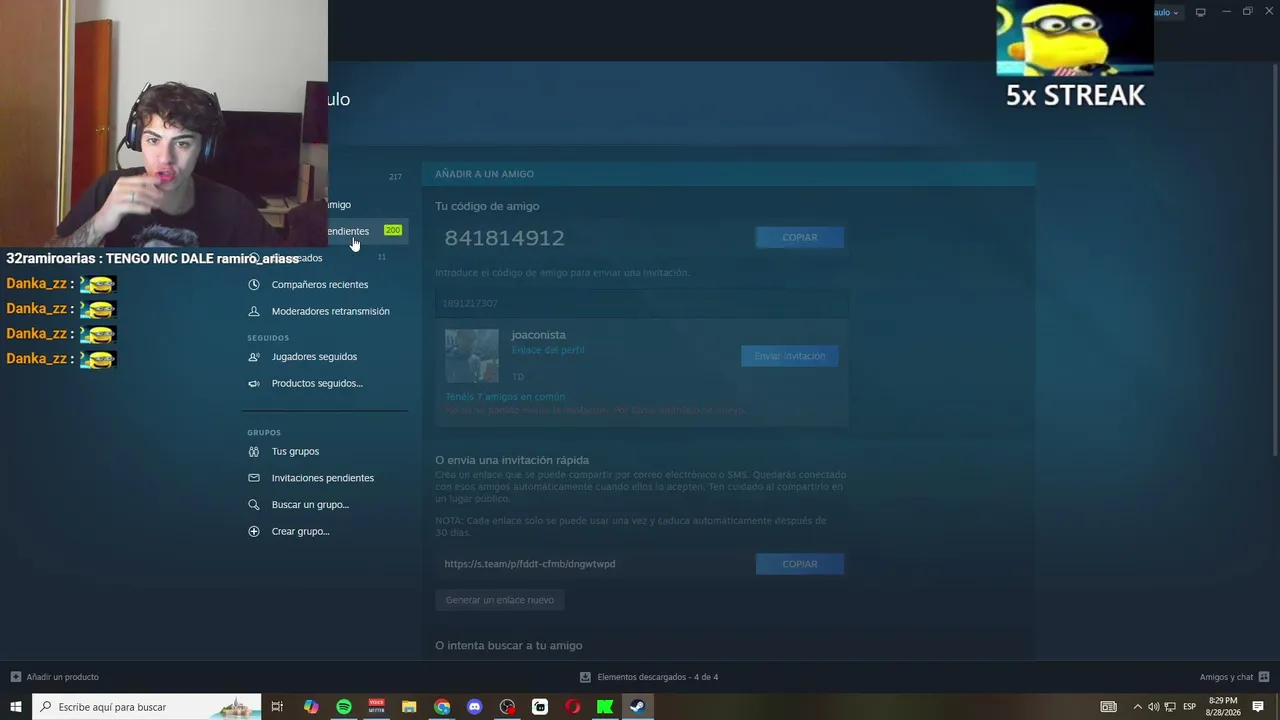Click the Productos seguidos megaphone icon
Screen dimensions: 1280x720
[254, 383]
